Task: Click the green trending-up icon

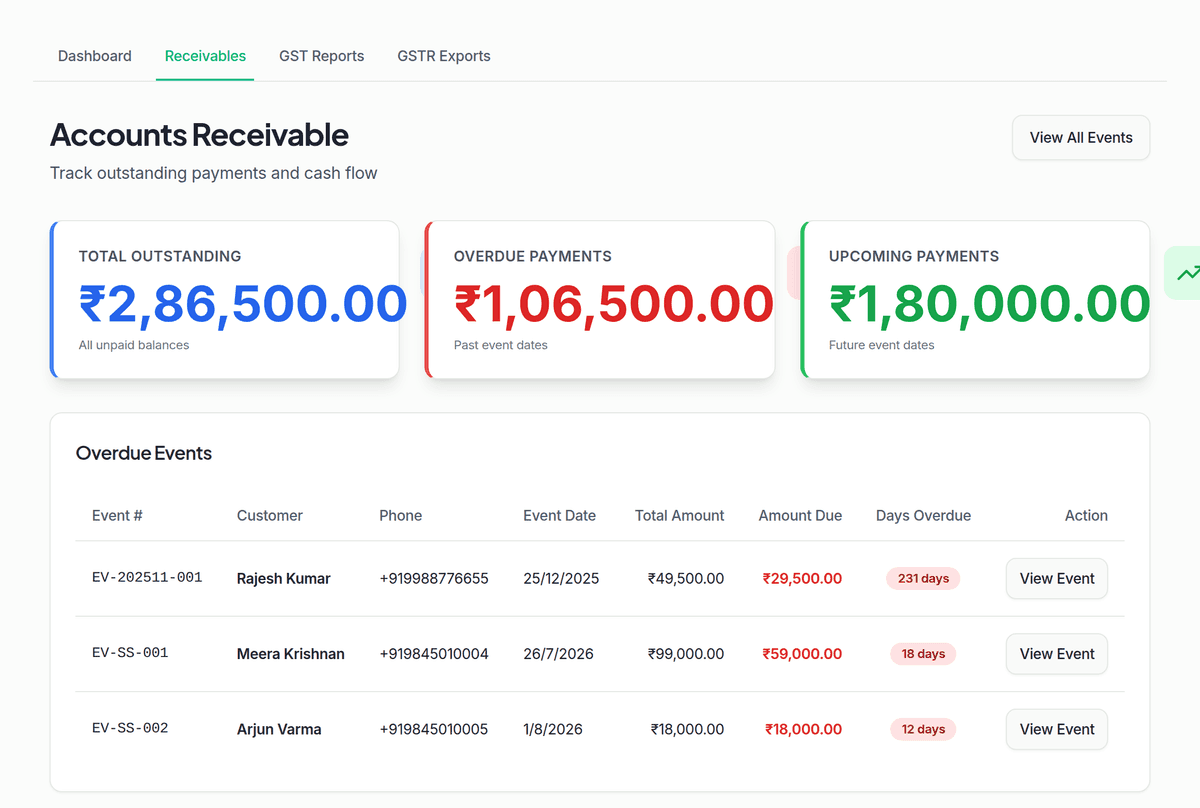Action: 1188,272
